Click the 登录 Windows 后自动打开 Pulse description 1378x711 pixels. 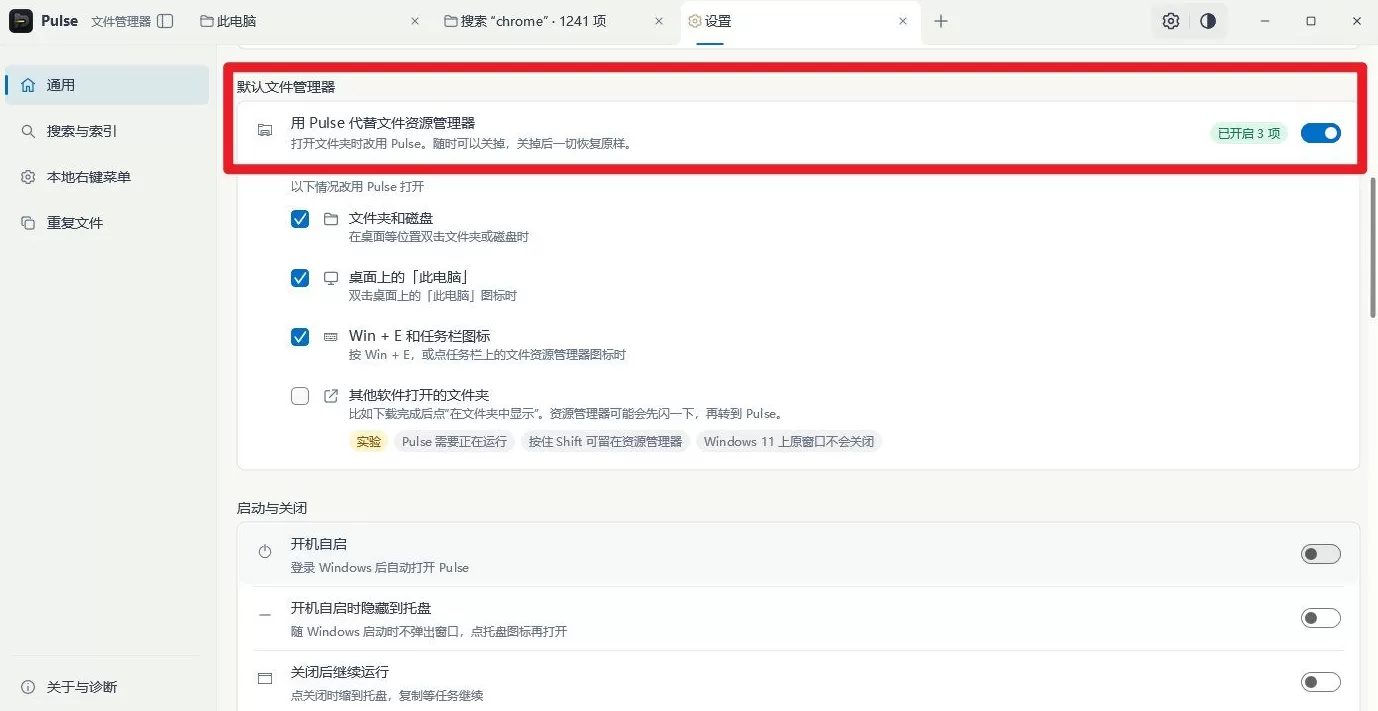click(380, 567)
